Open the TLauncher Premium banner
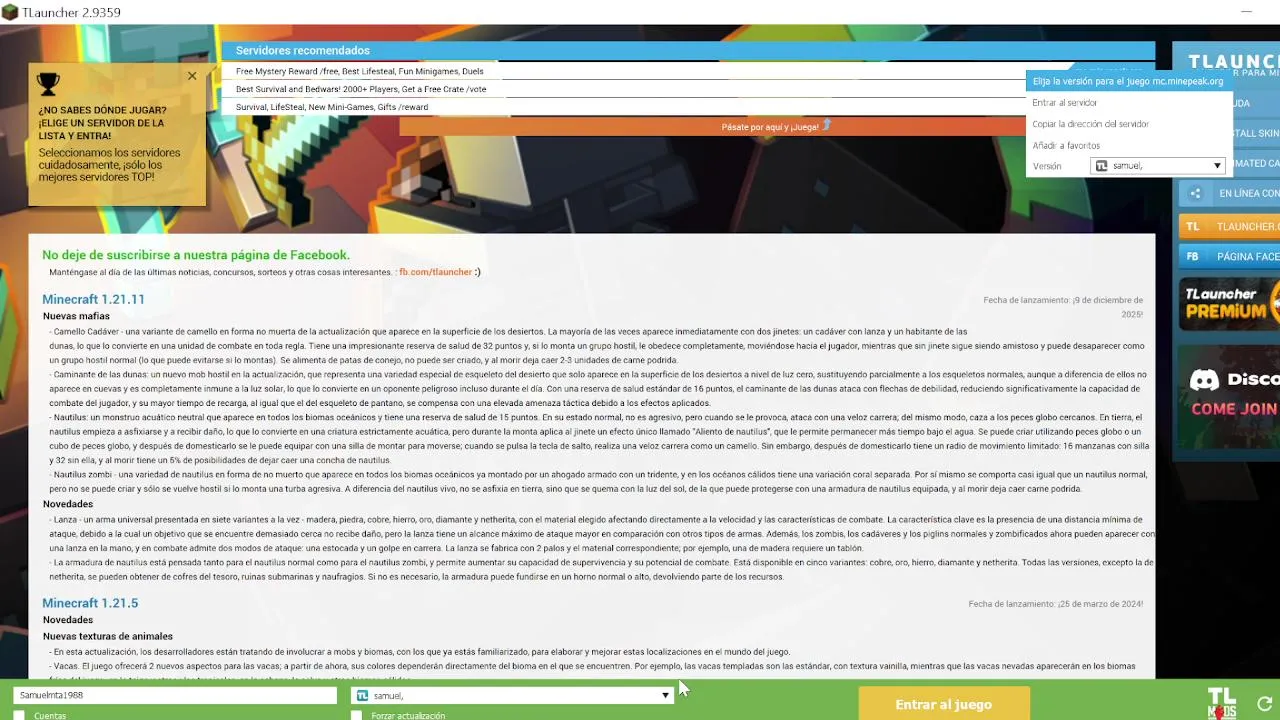1280x720 pixels. 1229,303
